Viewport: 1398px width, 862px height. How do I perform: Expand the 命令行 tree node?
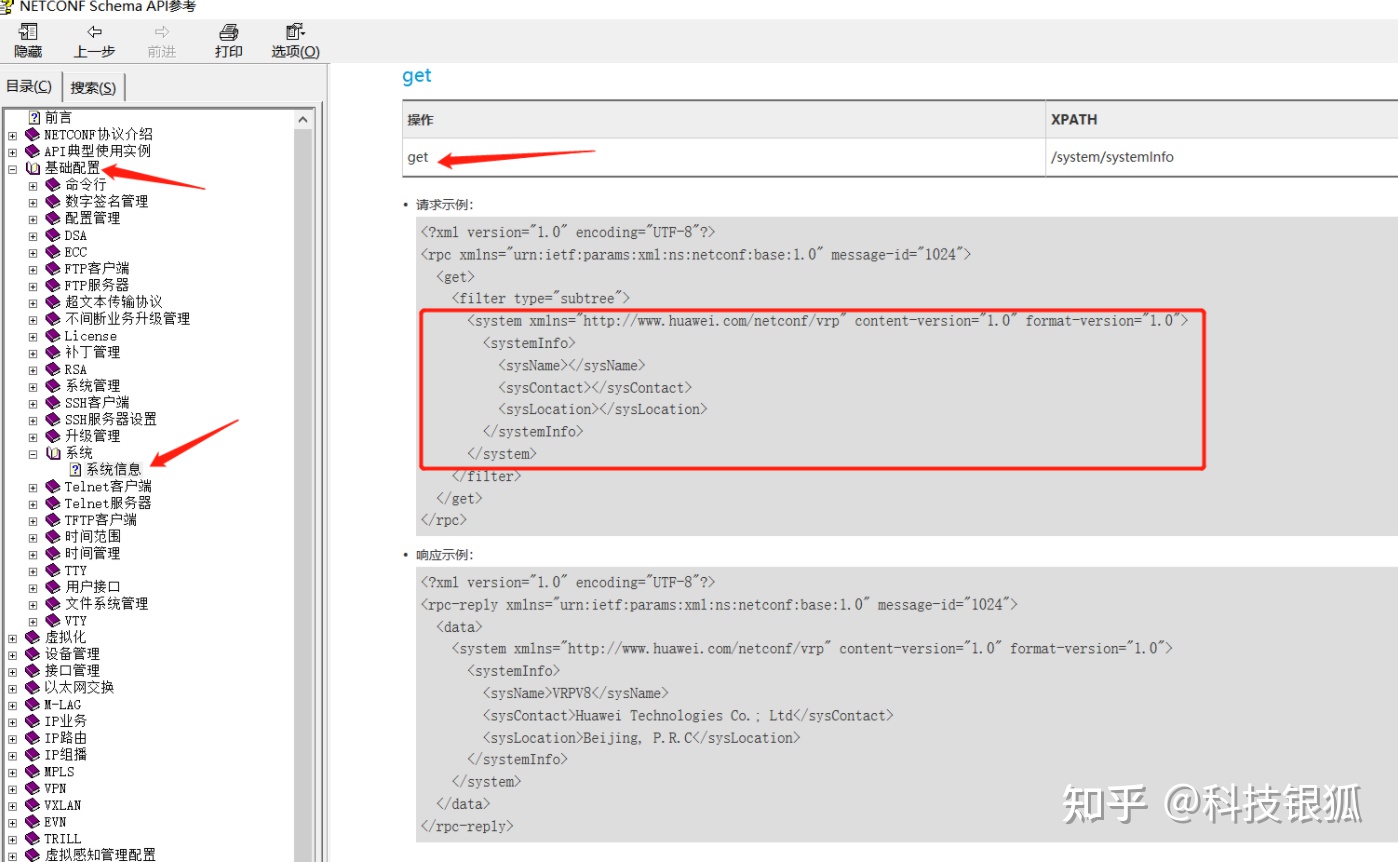coord(33,185)
